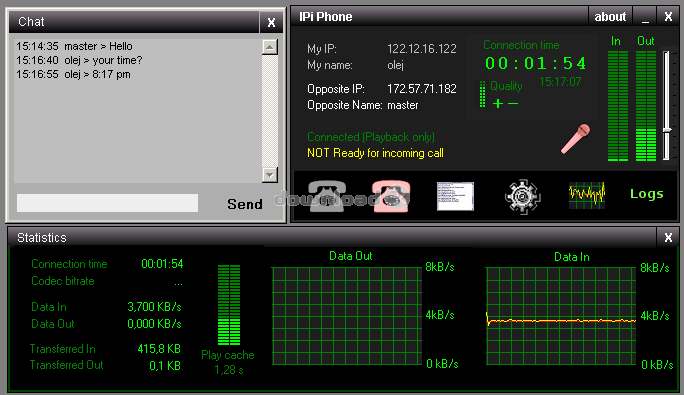Screen dimensions: 684x395
Task: Click the Data Out value 0,000 KB/s
Action: coord(154,324)
